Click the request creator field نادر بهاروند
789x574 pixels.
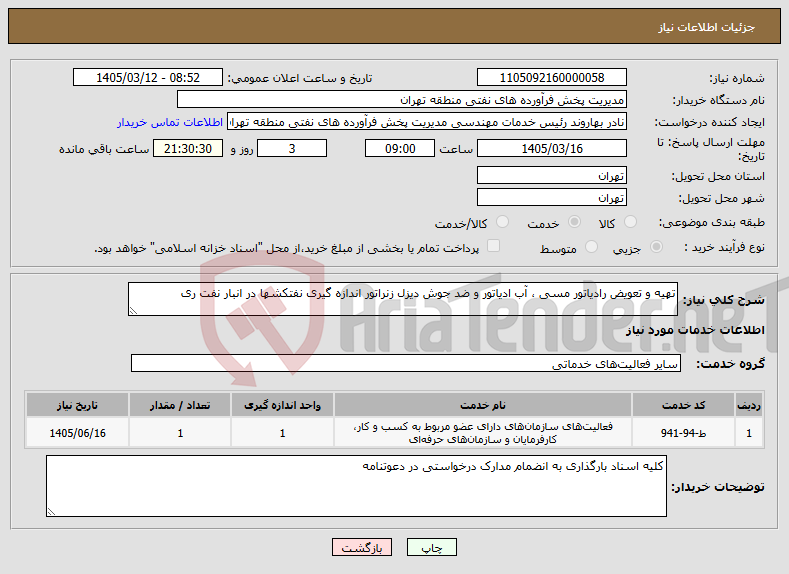(x=427, y=122)
